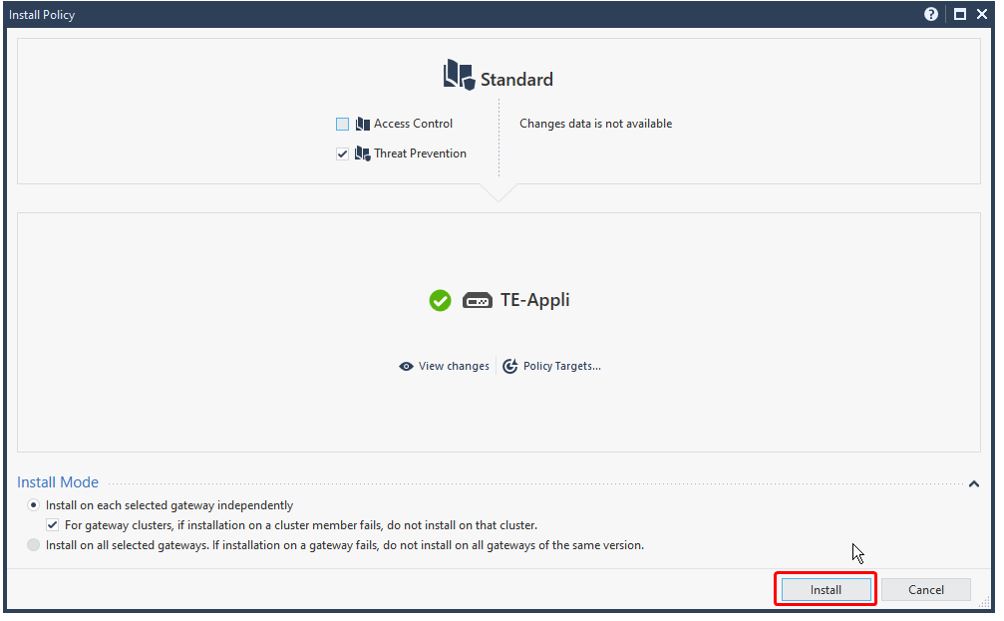Select the TE-Appli gateway name

[535, 300]
